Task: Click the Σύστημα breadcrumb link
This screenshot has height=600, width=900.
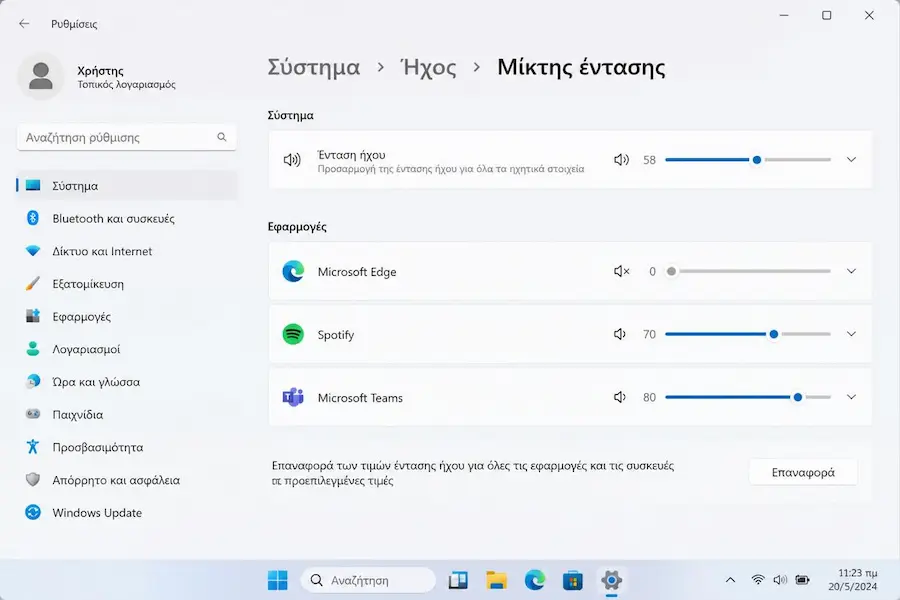Action: pyautogui.click(x=314, y=67)
